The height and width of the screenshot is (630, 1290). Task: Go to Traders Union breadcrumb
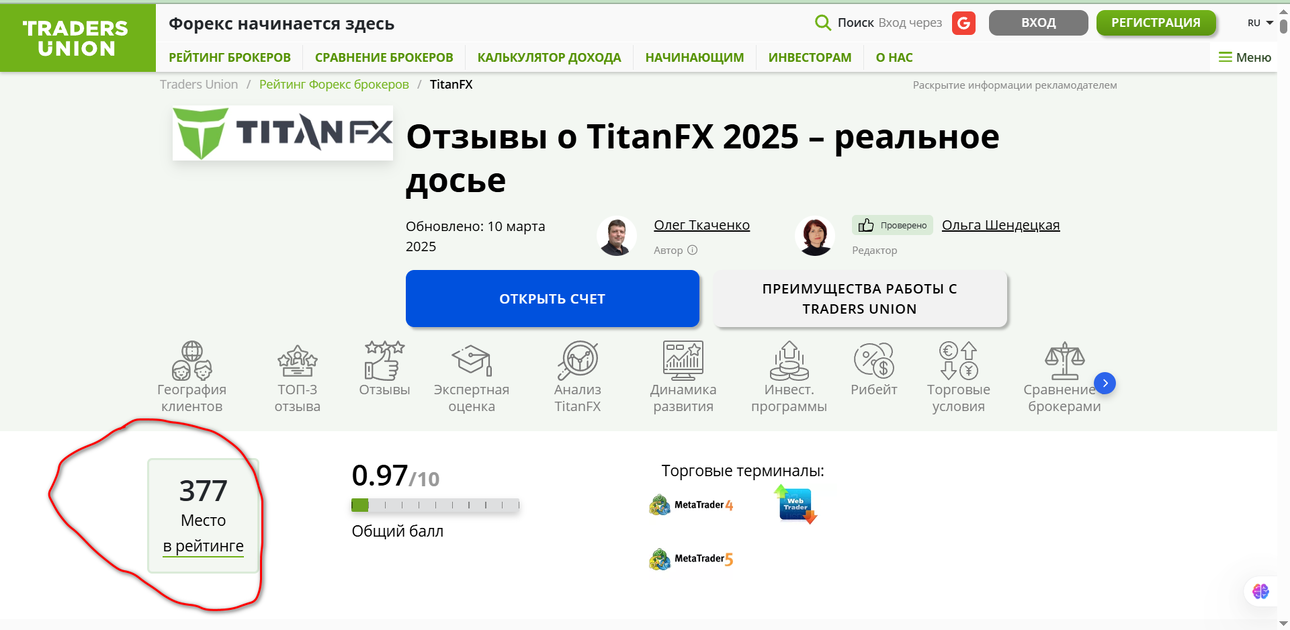(199, 84)
